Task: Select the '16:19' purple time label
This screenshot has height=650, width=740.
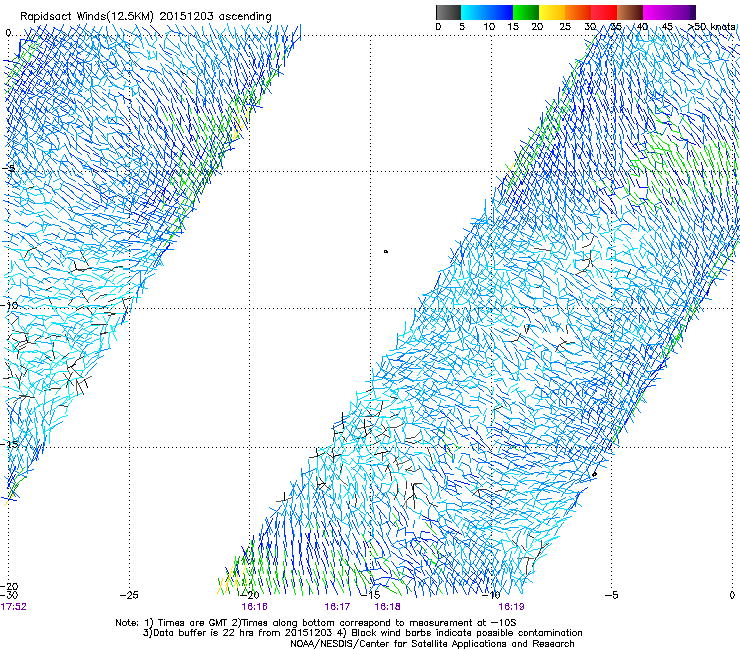Action: pos(511,607)
